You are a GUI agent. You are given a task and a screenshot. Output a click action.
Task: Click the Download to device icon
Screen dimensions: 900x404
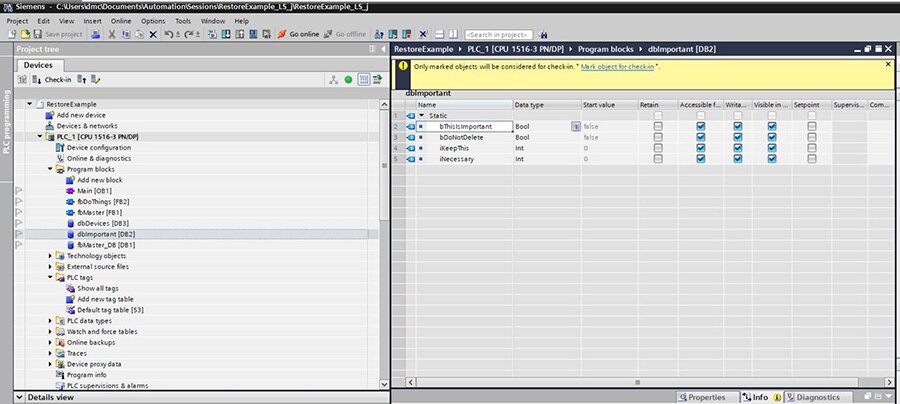coord(226,34)
